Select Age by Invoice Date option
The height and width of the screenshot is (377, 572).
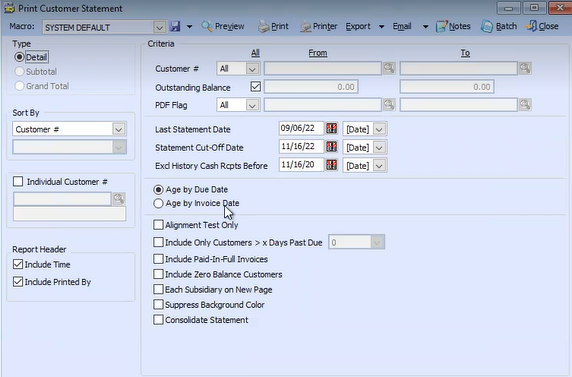click(158, 203)
